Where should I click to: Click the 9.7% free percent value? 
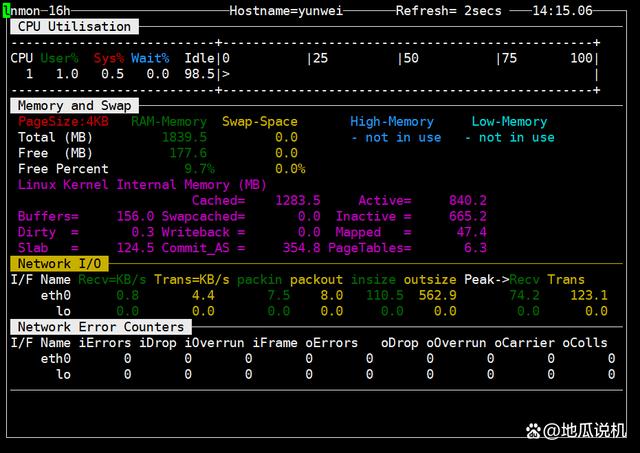pos(199,169)
